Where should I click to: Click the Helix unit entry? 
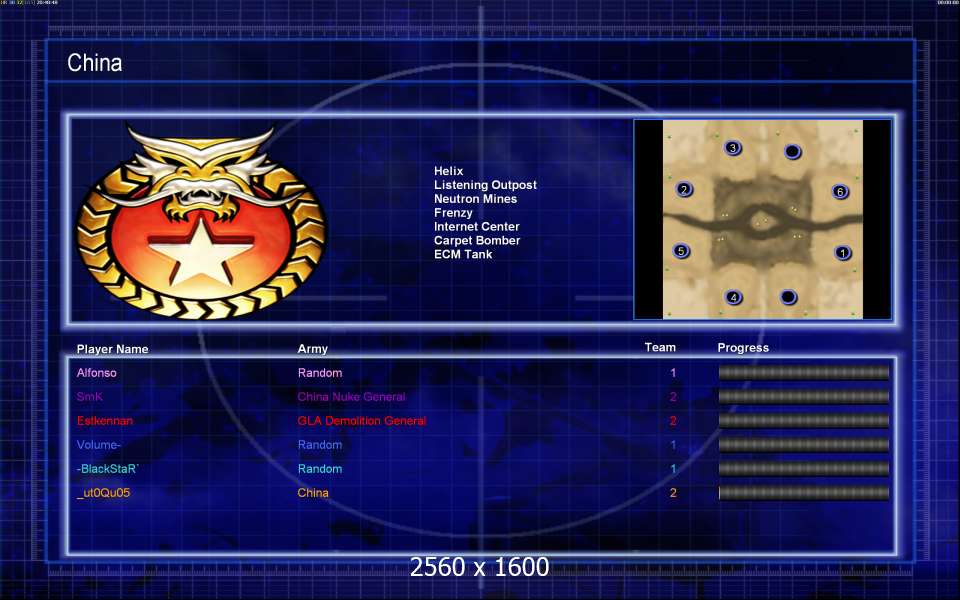(448, 171)
